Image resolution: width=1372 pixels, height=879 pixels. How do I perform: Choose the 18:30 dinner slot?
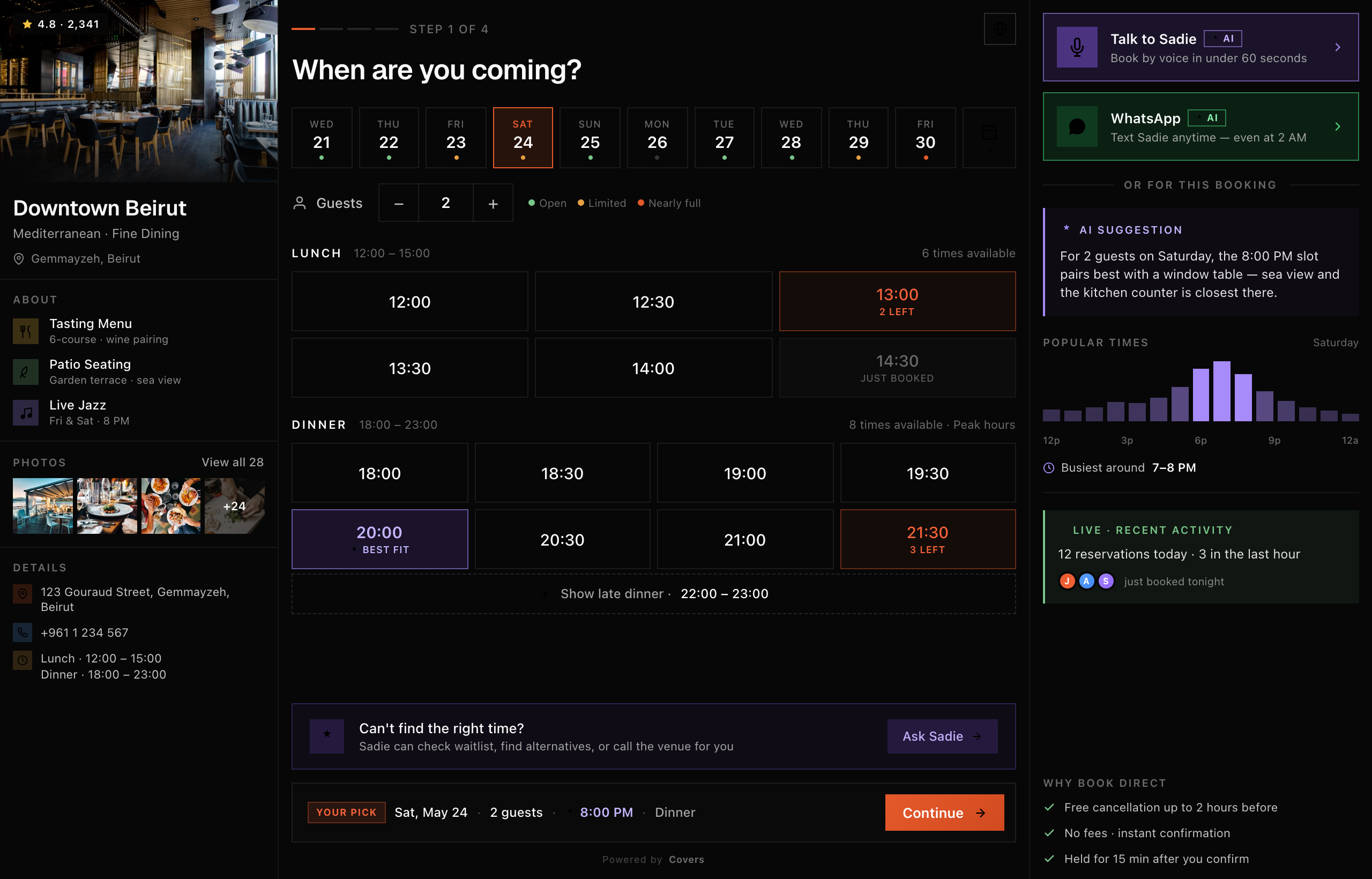(562, 473)
